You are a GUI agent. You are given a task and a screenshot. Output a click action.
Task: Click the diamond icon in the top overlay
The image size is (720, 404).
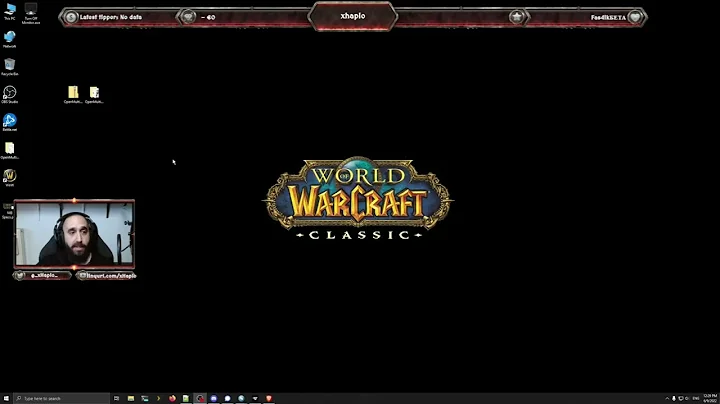(x=188, y=17)
